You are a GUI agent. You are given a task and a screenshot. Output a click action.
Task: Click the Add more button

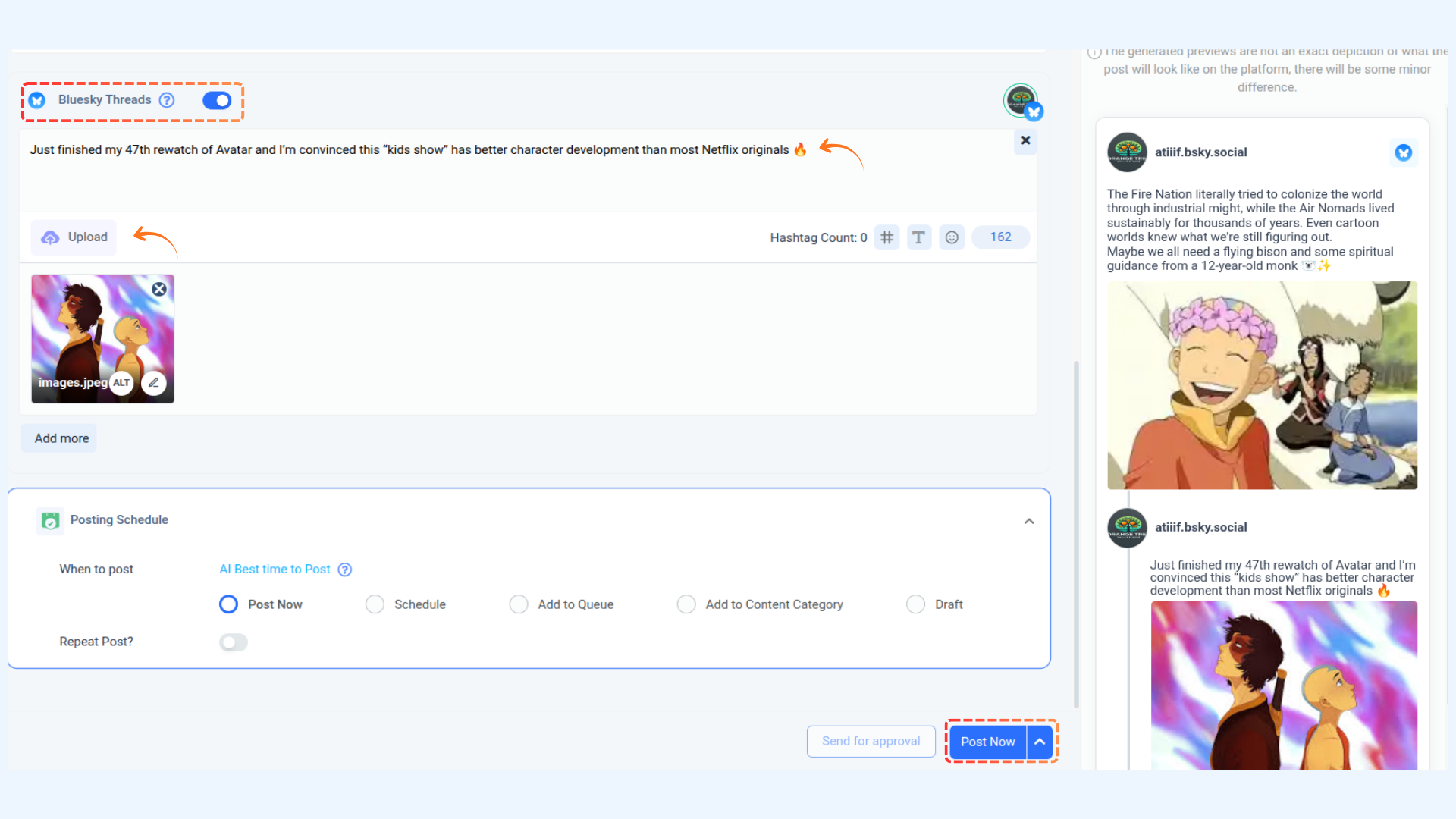point(61,438)
